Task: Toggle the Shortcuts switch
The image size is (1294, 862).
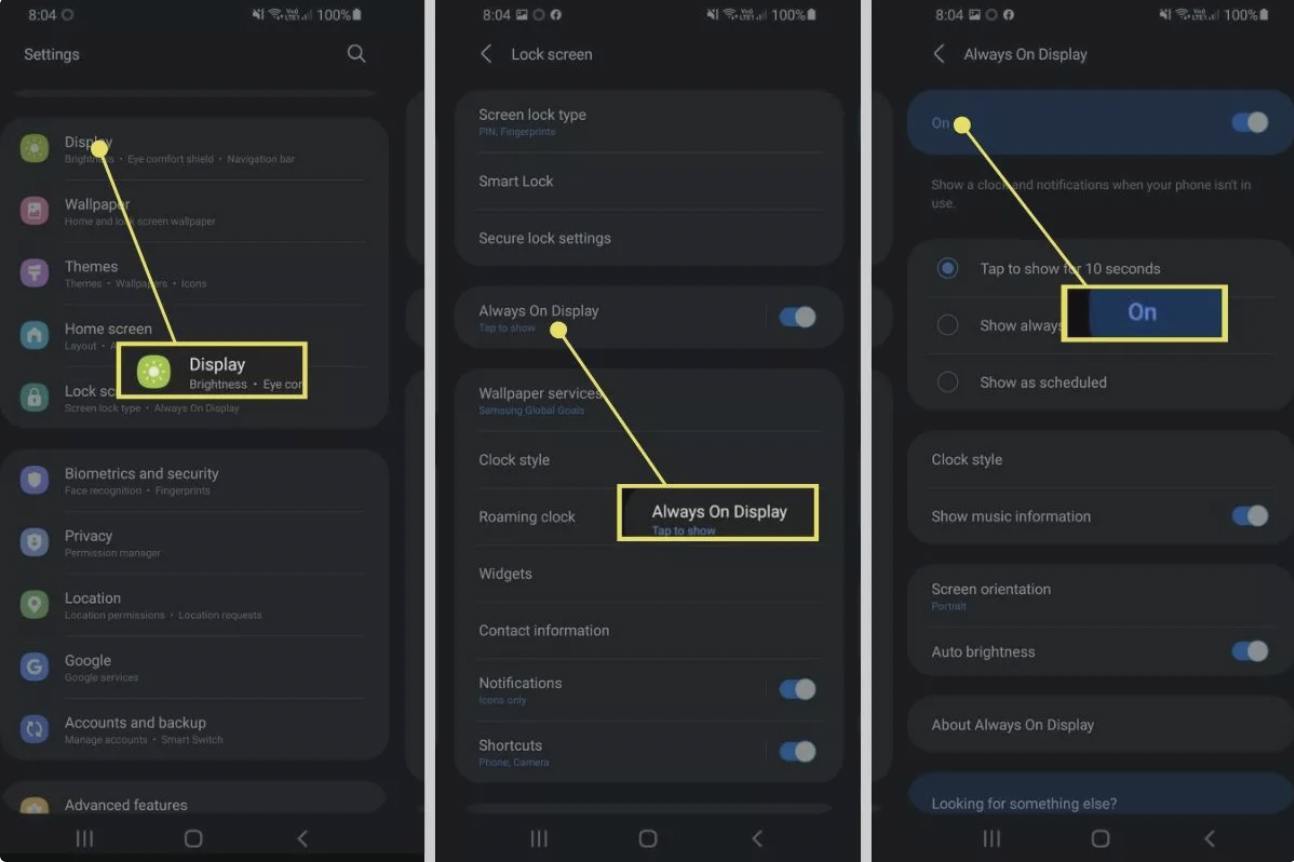Action: click(x=798, y=752)
